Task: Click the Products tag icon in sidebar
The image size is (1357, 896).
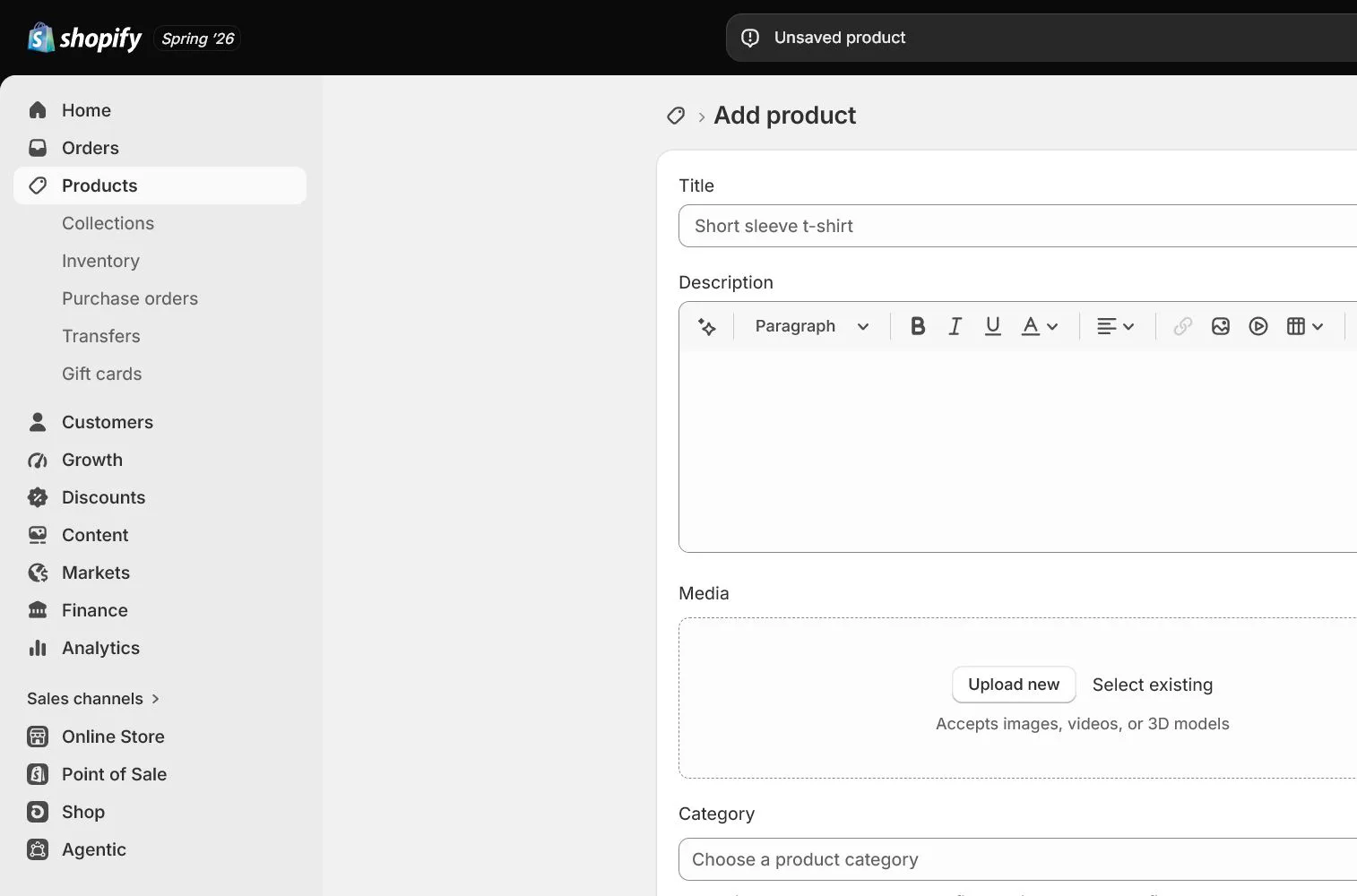Action: coord(38,185)
